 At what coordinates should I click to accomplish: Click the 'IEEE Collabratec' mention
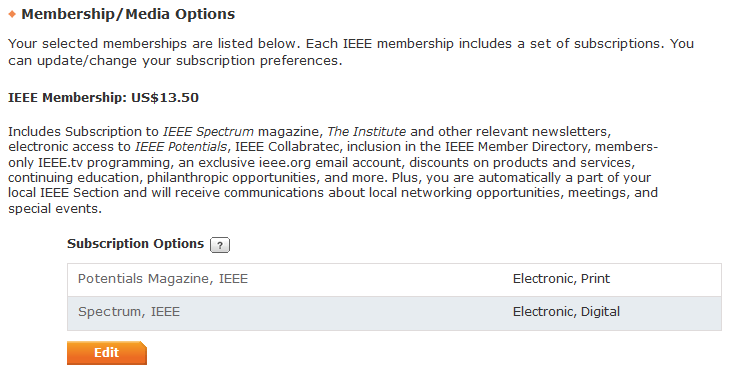(287, 147)
